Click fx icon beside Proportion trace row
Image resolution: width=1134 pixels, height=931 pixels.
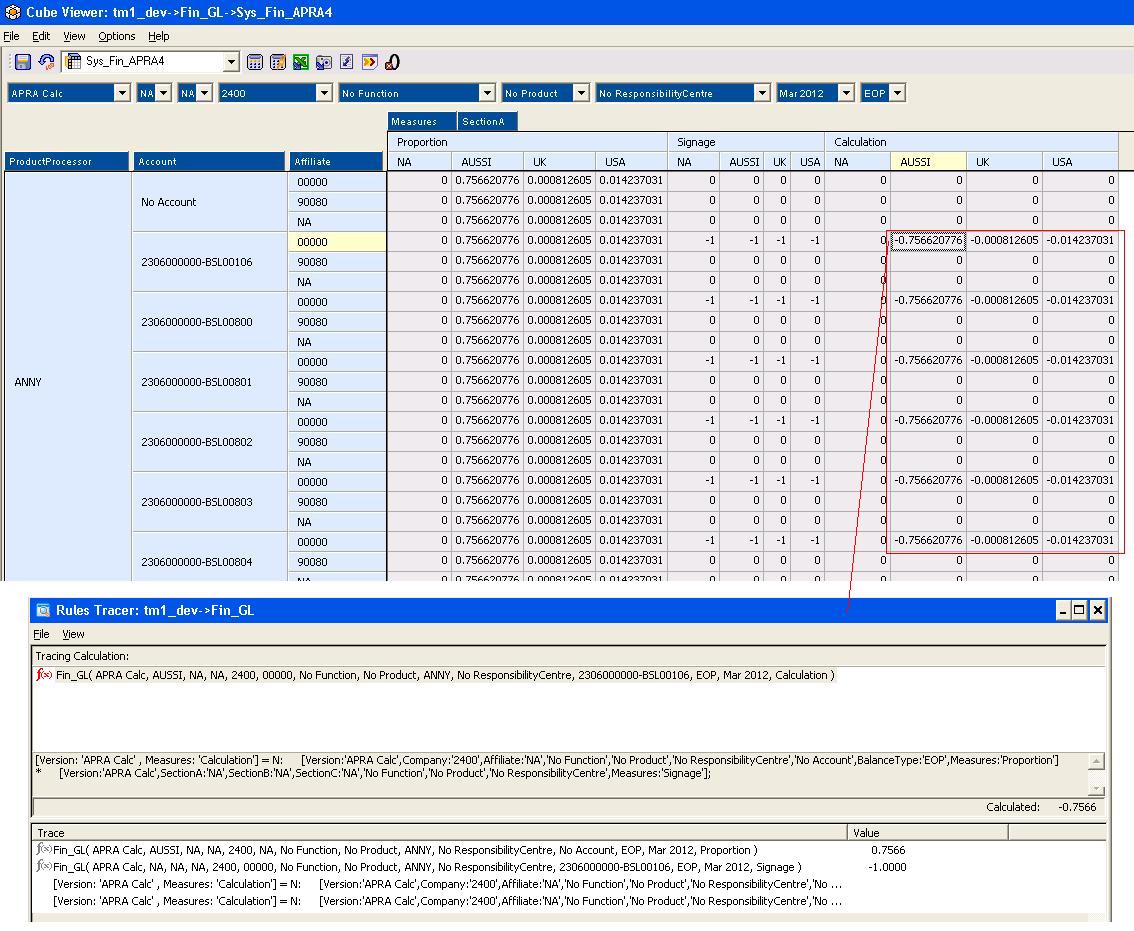tap(44, 849)
